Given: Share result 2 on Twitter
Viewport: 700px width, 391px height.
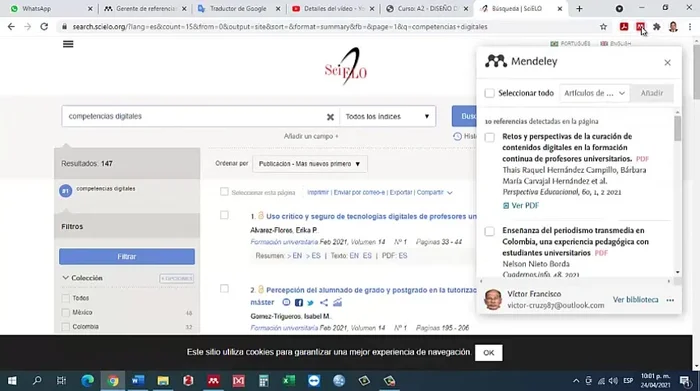Looking at the screenshot, I should tap(310, 303).
